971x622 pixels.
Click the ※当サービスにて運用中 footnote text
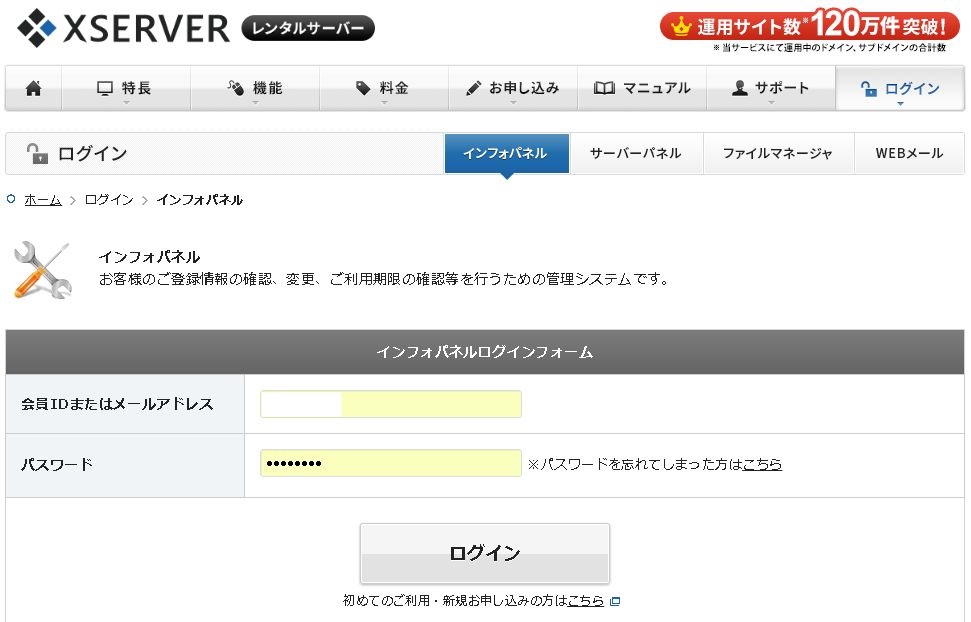click(830, 48)
